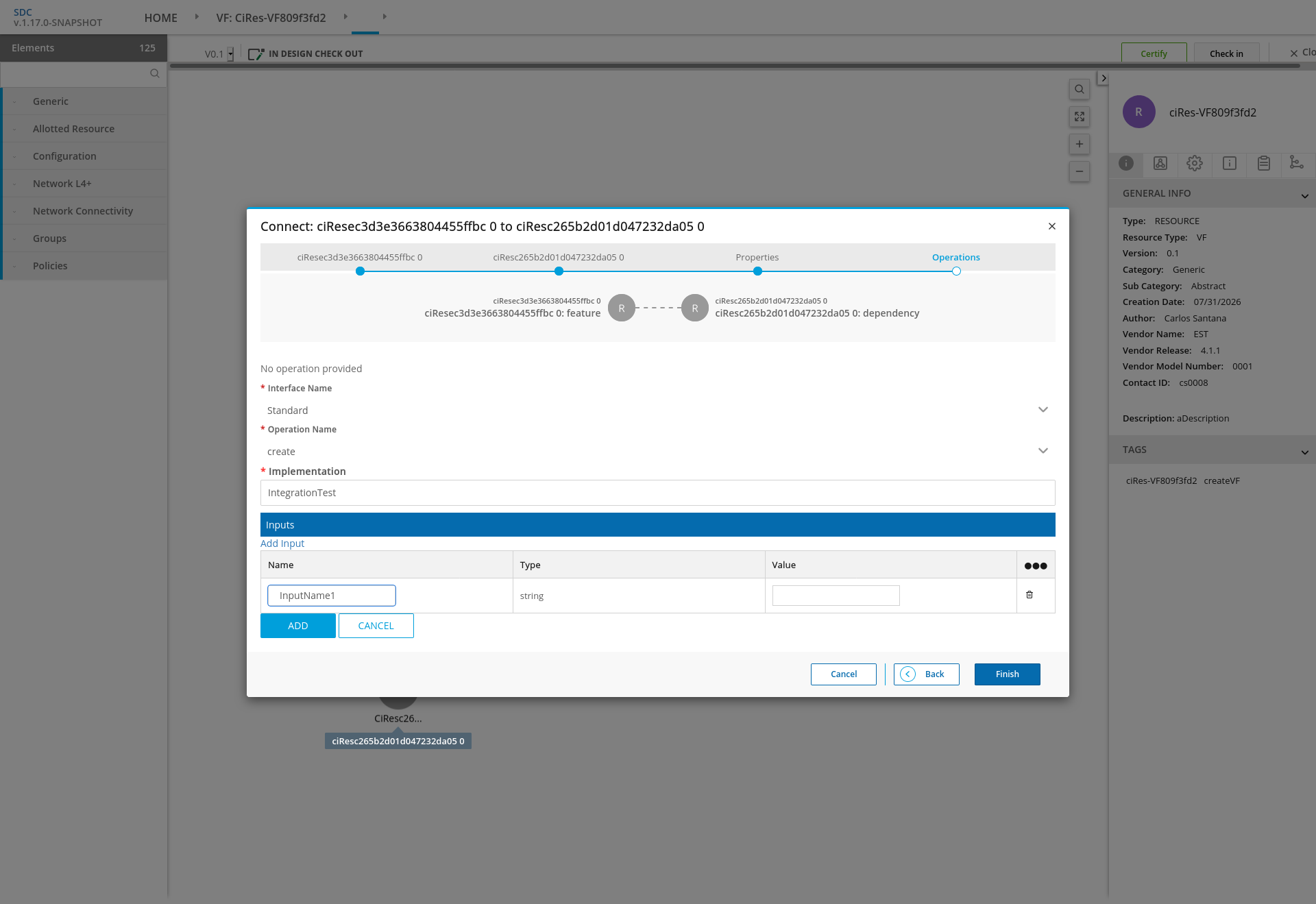
Task: Open Interface Name Standard dropdown
Action: click(657, 410)
